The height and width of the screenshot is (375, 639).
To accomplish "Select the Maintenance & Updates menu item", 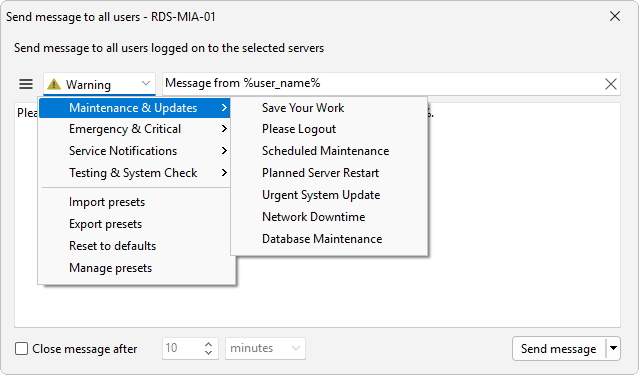I will click(x=135, y=108).
